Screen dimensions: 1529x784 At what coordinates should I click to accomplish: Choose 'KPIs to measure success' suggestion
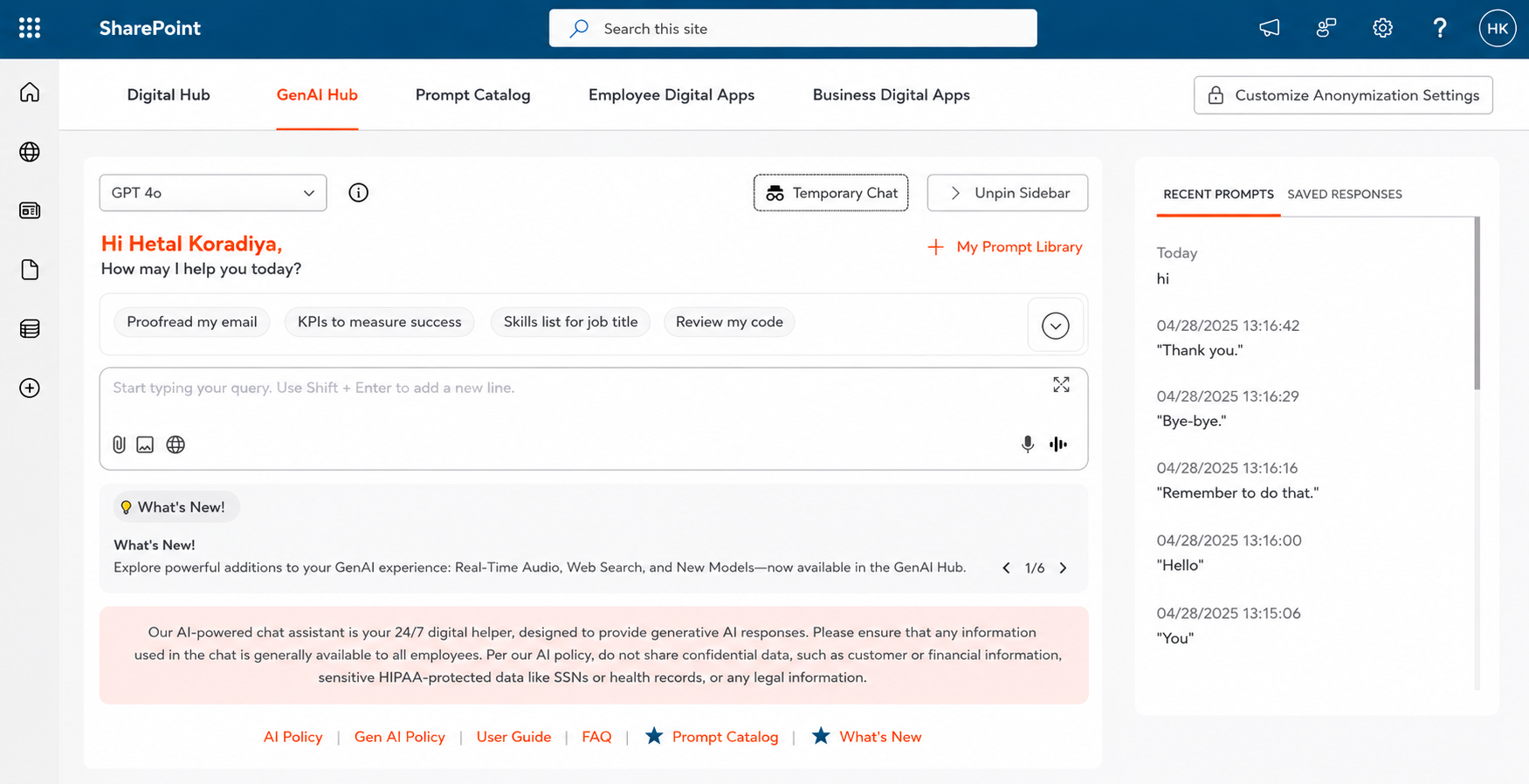tap(380, 322)
